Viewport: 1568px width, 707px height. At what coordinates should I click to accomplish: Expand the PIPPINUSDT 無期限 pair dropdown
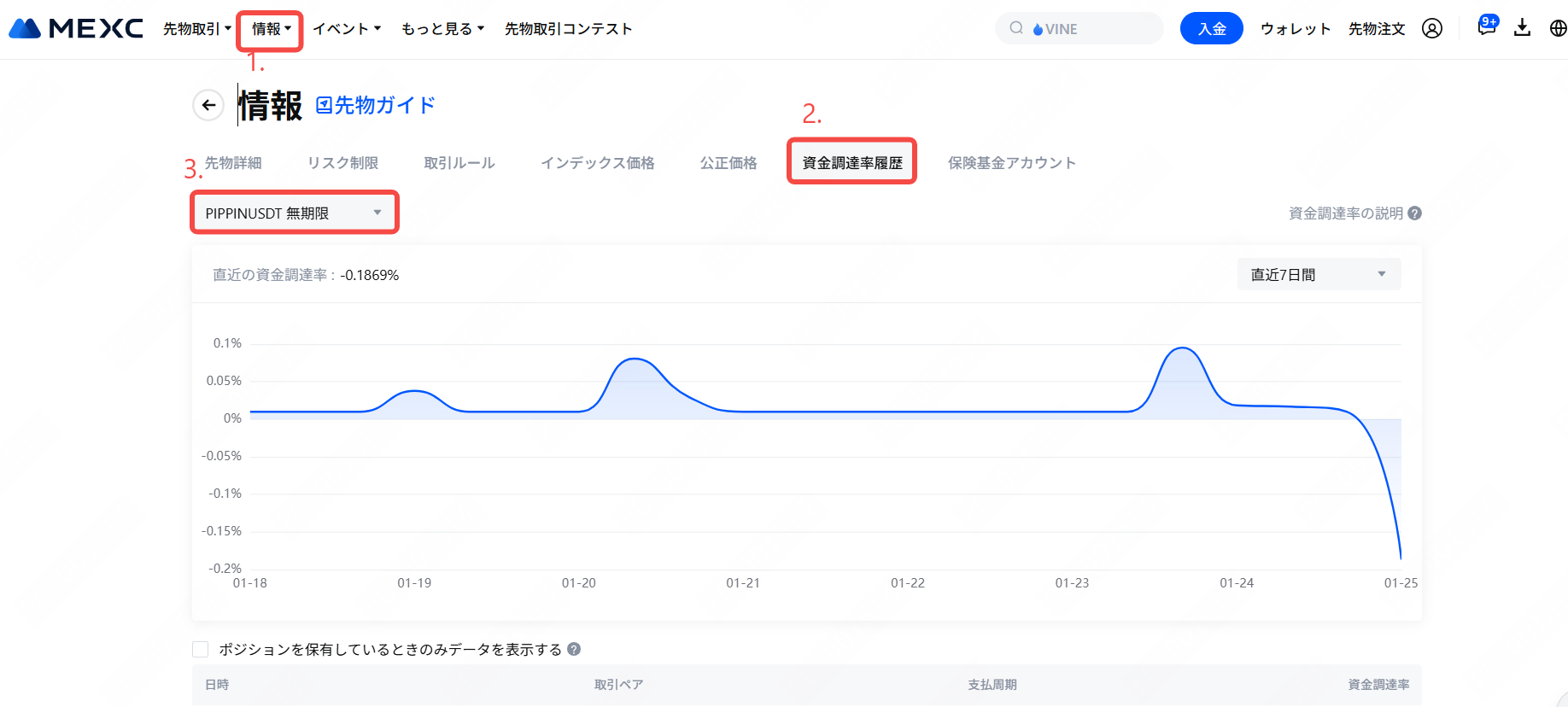[294, 213]
